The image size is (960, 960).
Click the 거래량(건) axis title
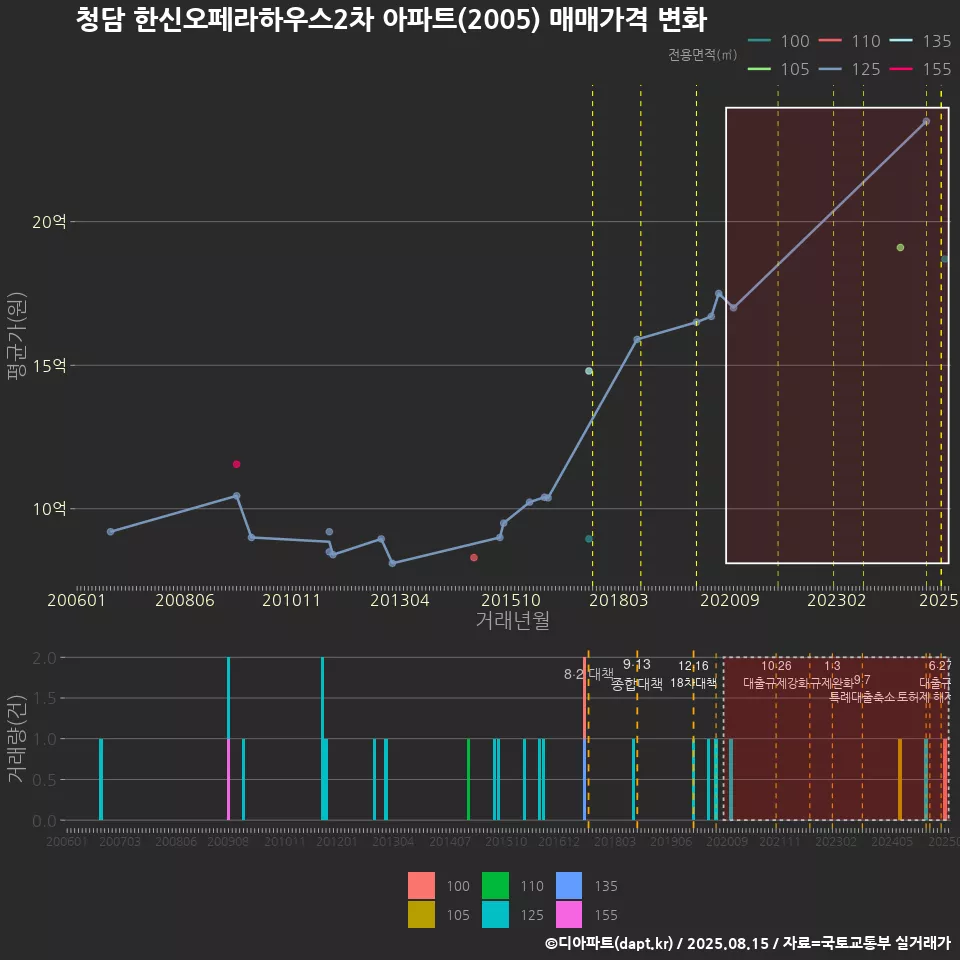pos(17,738)
